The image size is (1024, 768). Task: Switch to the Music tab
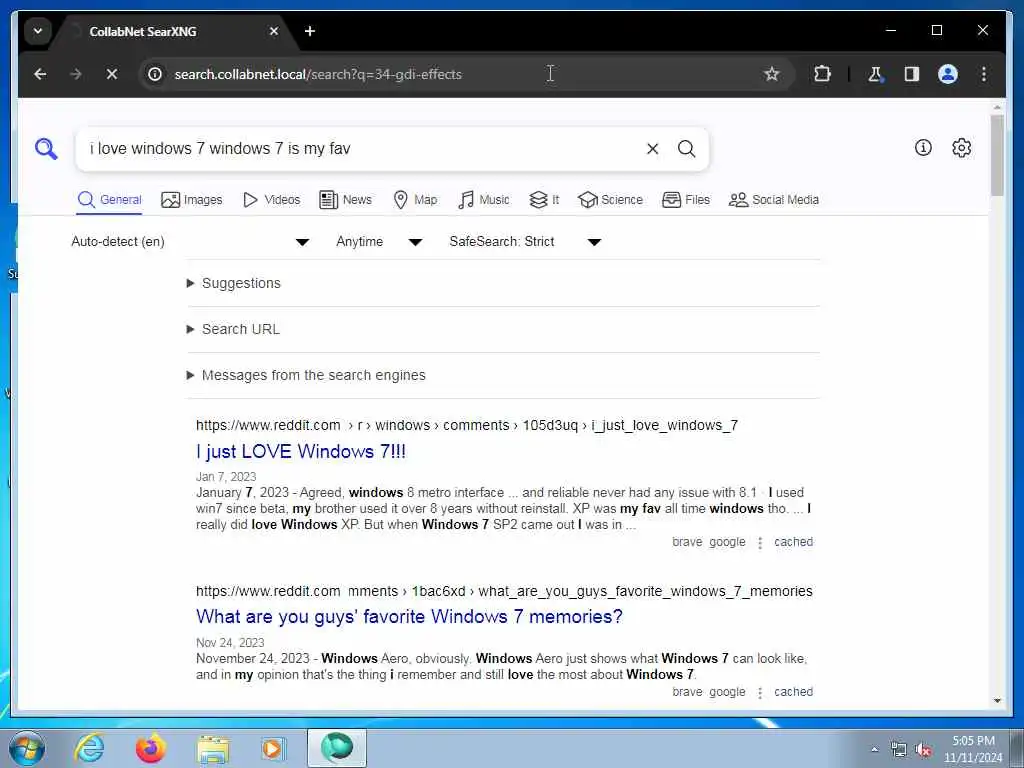484,200
